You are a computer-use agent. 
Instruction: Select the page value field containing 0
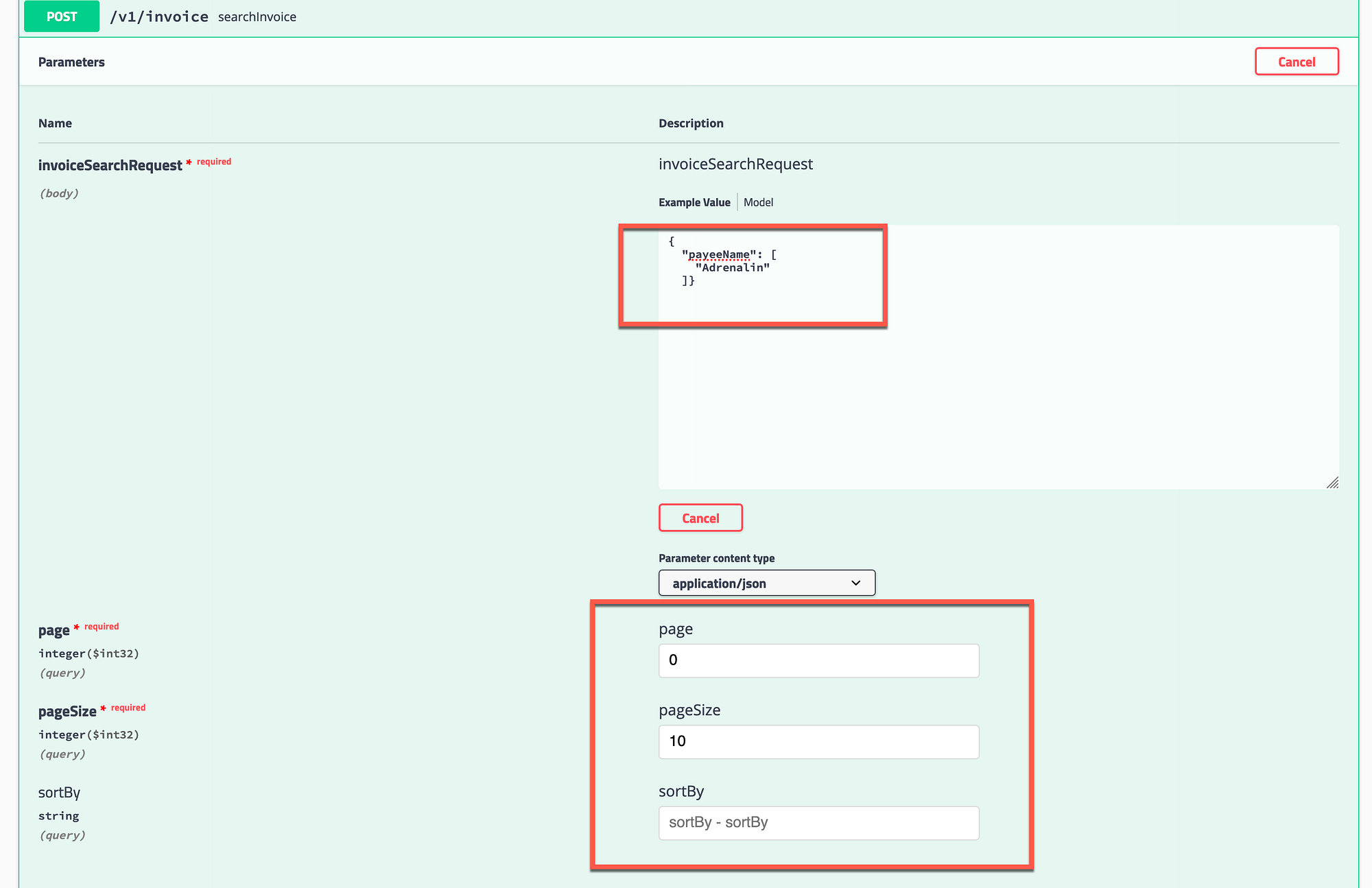818,660
